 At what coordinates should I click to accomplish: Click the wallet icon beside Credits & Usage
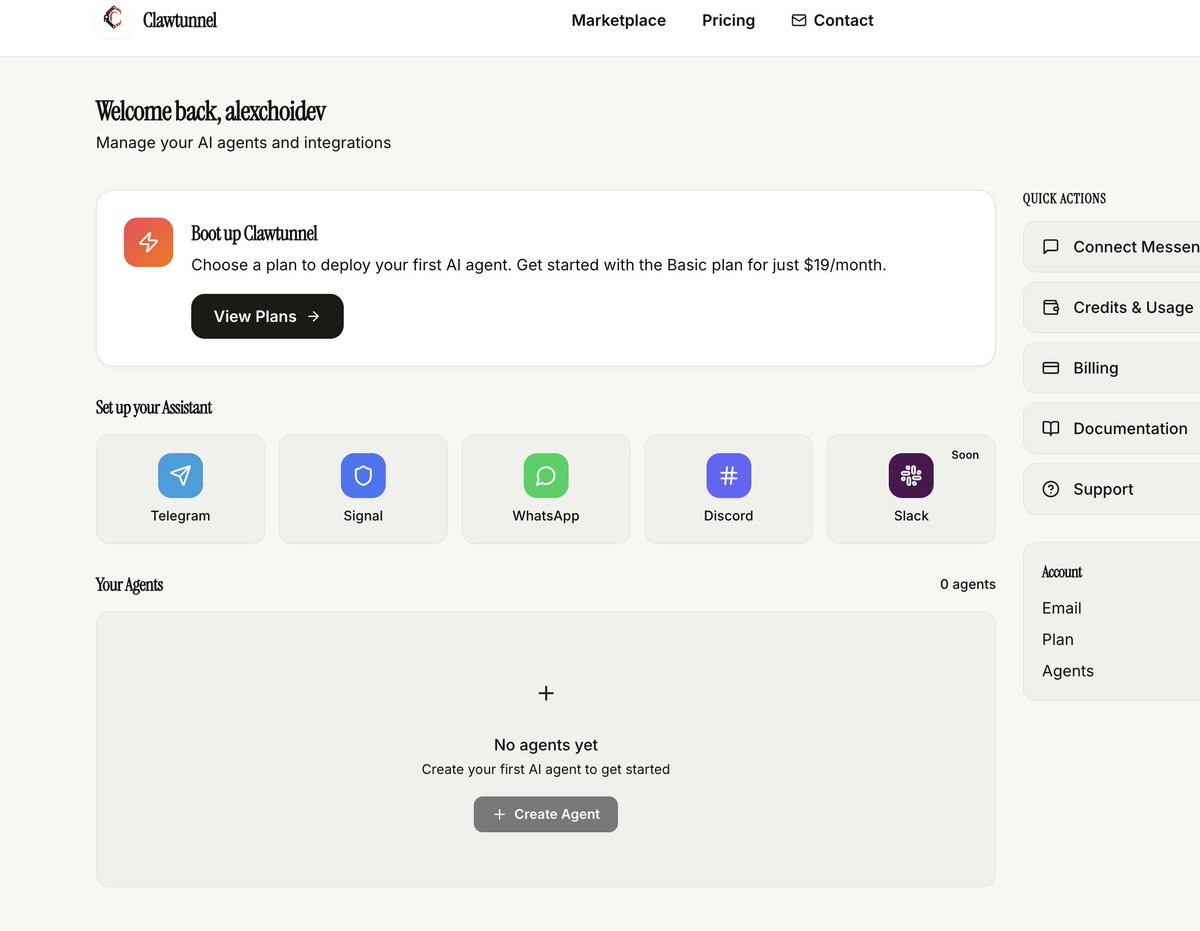coord(1051,308)
